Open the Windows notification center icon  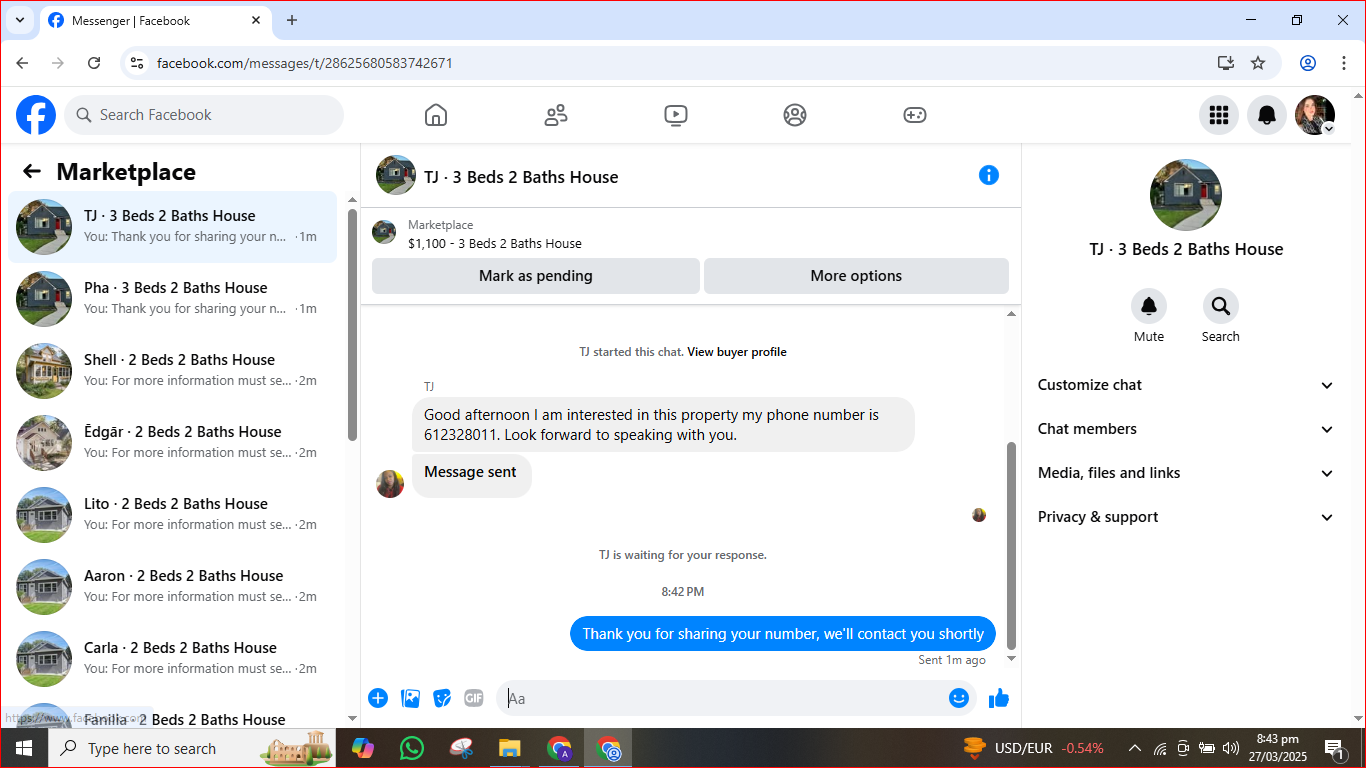(x=1335, y=748)
